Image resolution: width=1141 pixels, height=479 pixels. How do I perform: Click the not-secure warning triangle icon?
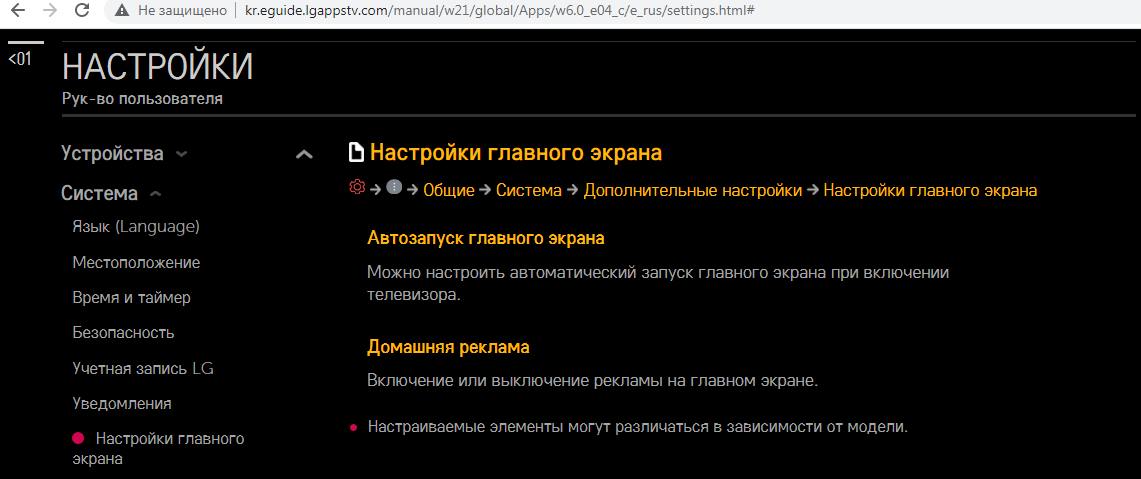(123, 10)
